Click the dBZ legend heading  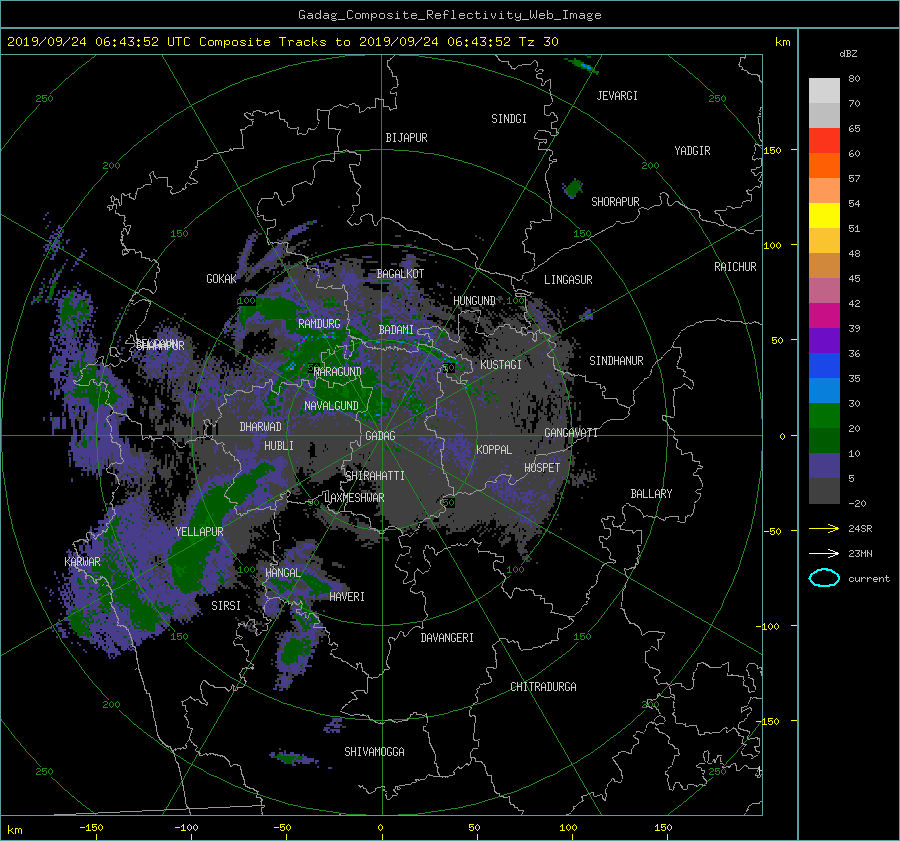point(848,54)
